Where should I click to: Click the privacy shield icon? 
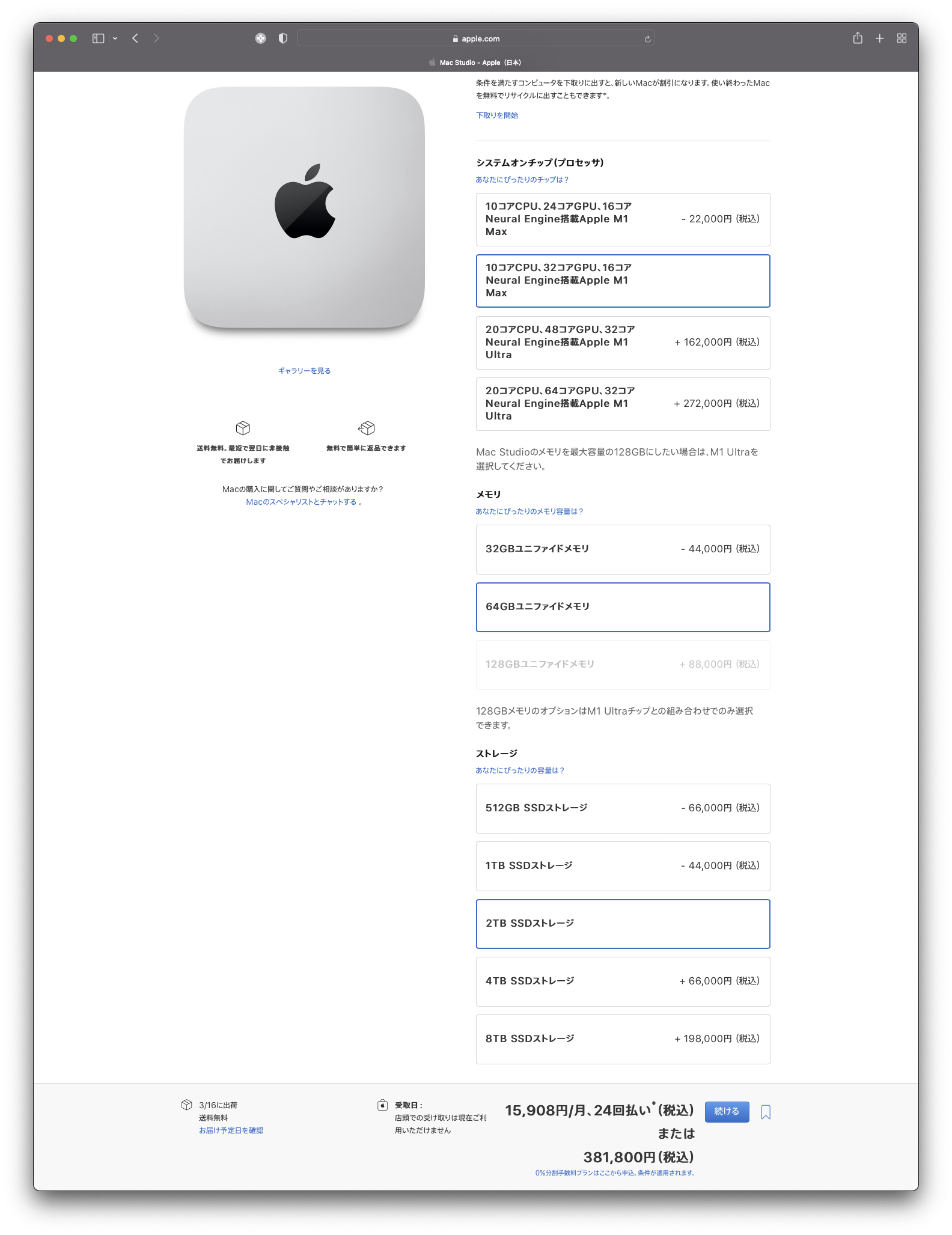(x=283, y=38)
